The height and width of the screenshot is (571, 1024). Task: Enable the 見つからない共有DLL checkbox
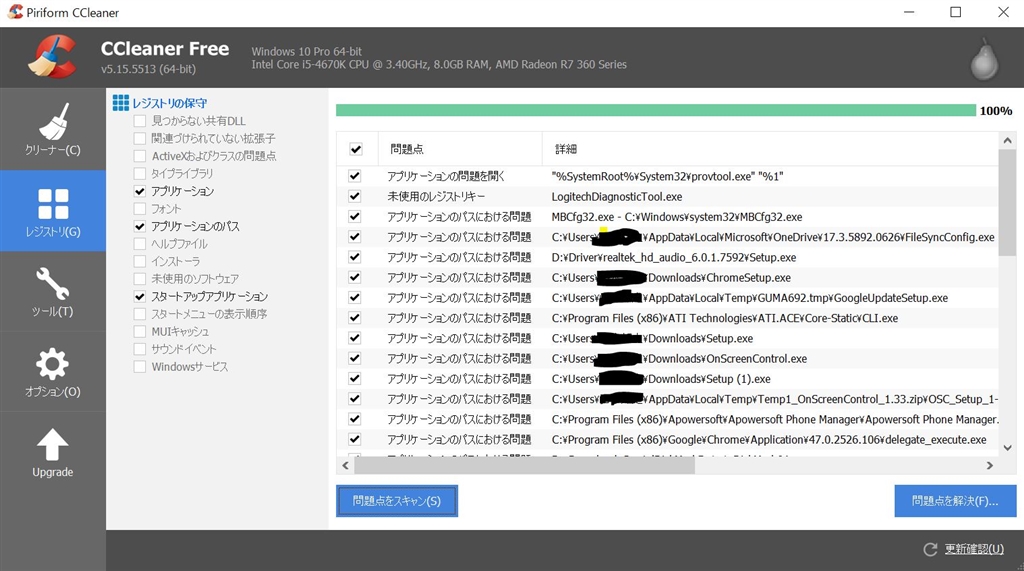140,121
